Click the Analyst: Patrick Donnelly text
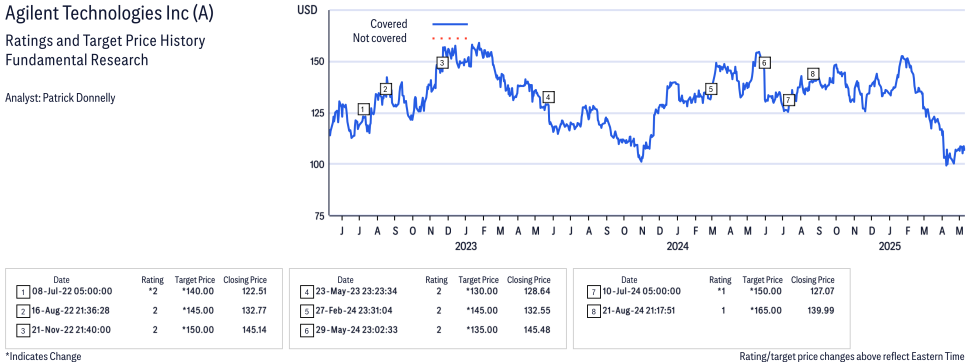The image size is (975, 362). 60,98
